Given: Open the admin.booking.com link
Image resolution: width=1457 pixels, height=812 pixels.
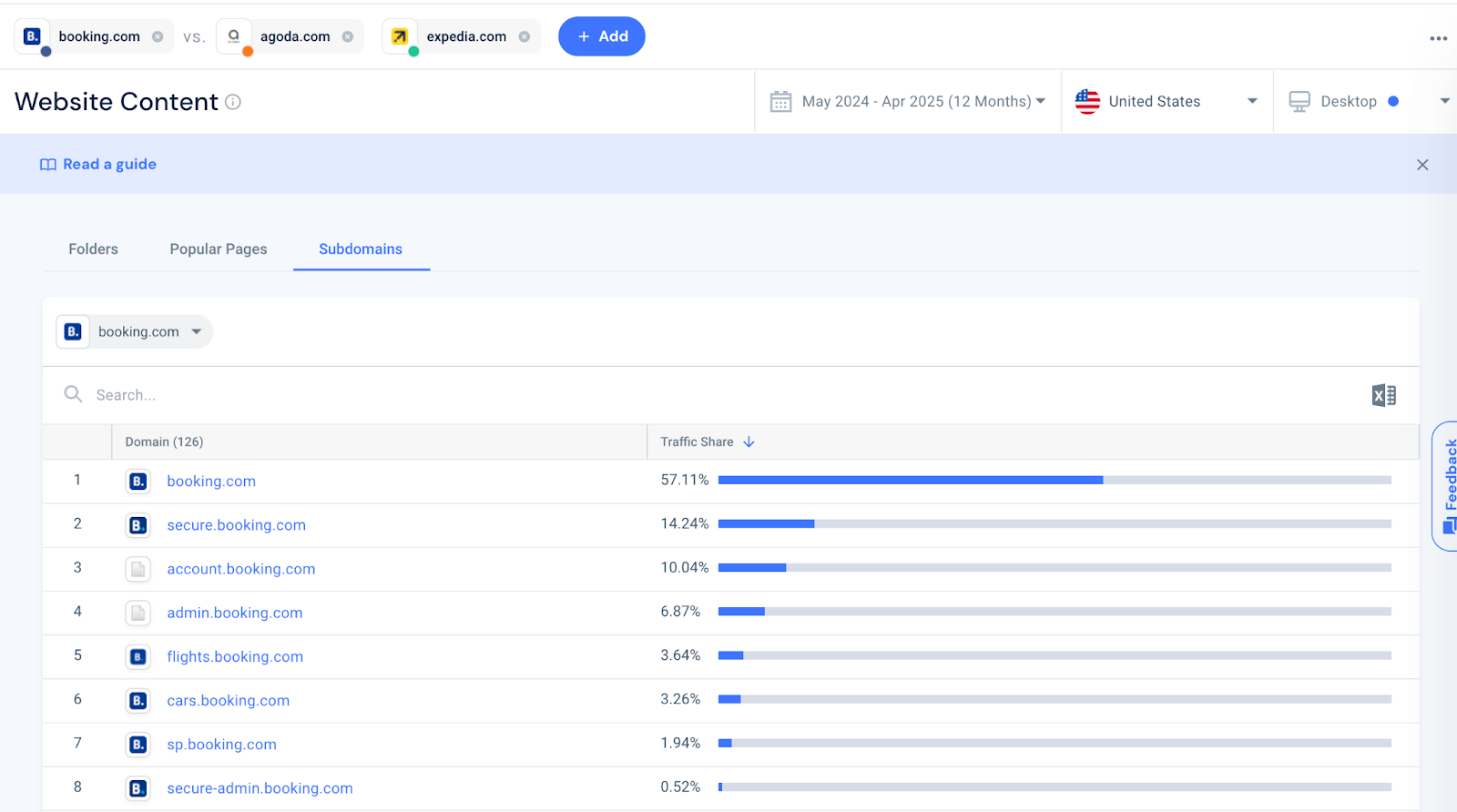Looking at the screenshot, I should pos(234,613).
